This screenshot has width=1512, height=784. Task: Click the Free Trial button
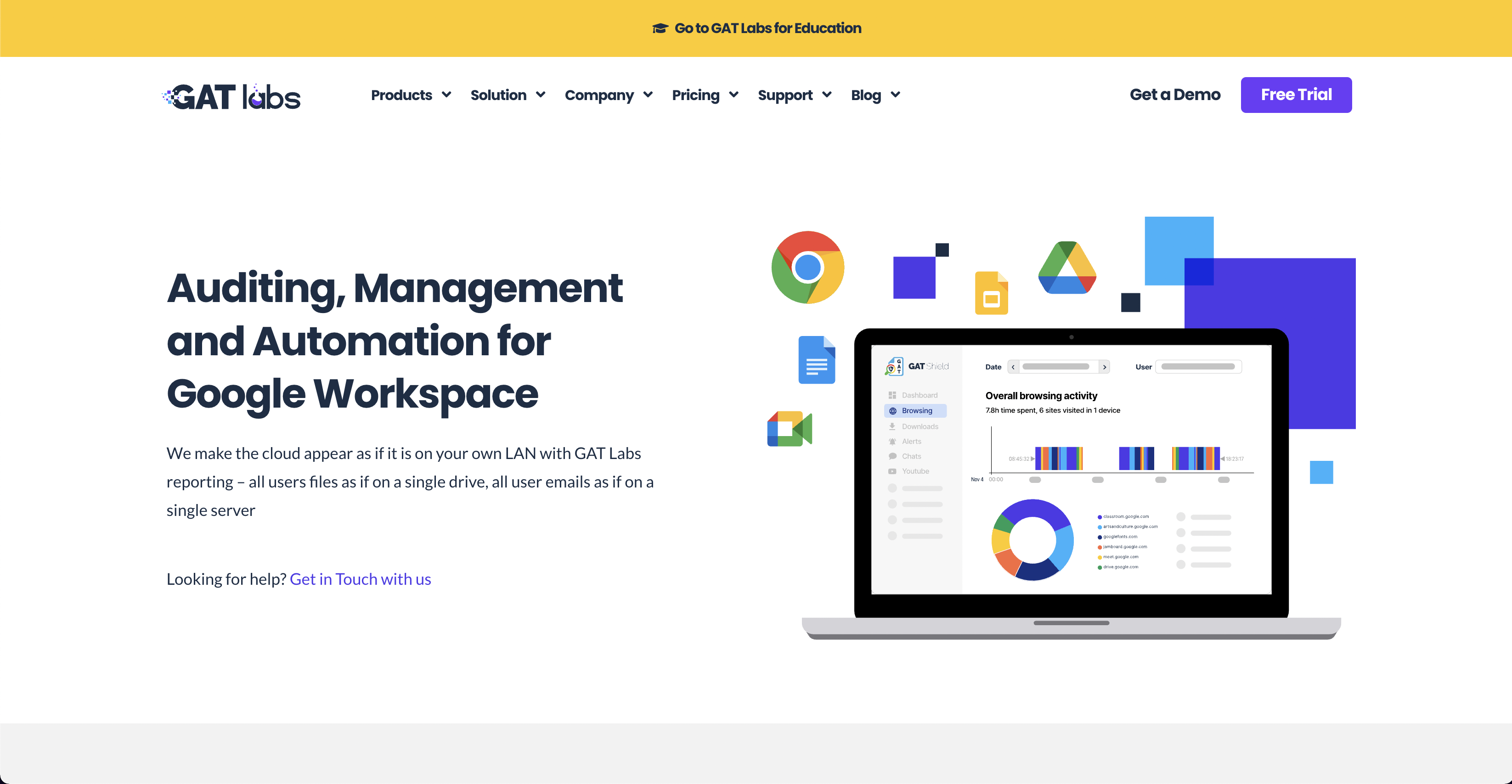tap(1295, 95)
